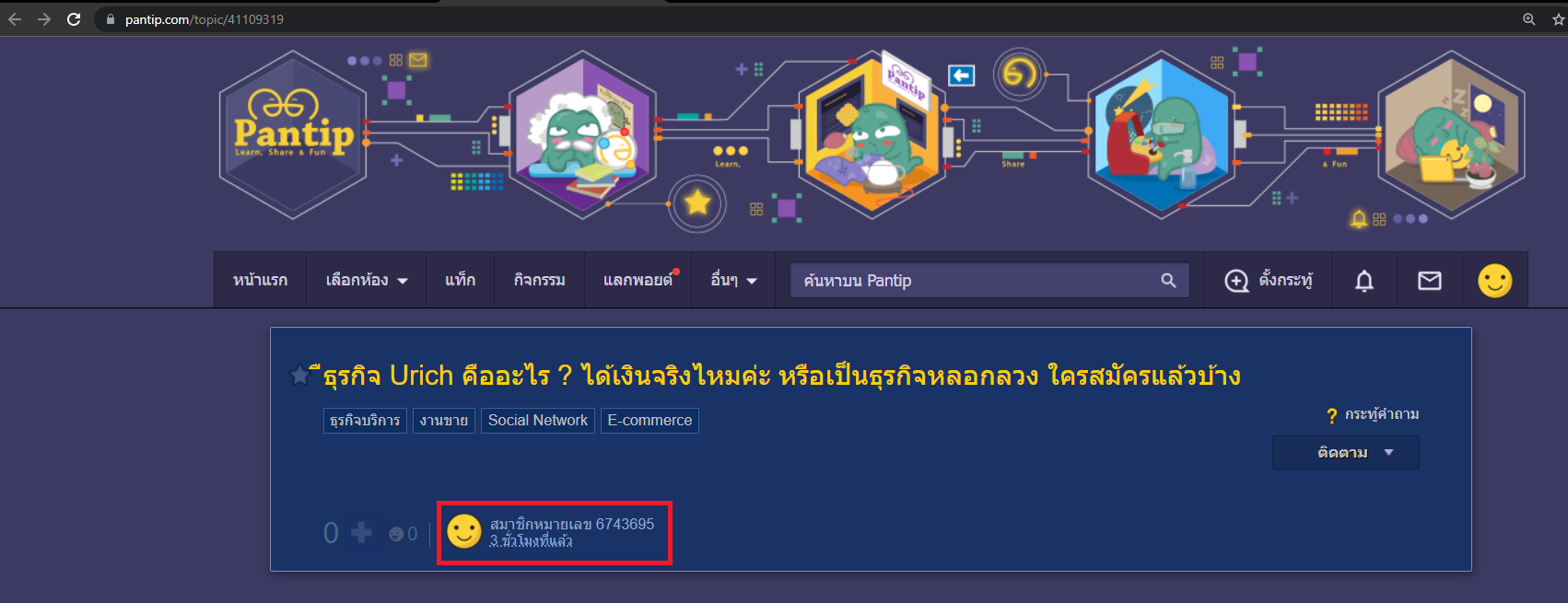Click the ตั้งกระทู้ create topic button
The height and width of the screenshot is (603, 1568).
[x=1268, y=280]
